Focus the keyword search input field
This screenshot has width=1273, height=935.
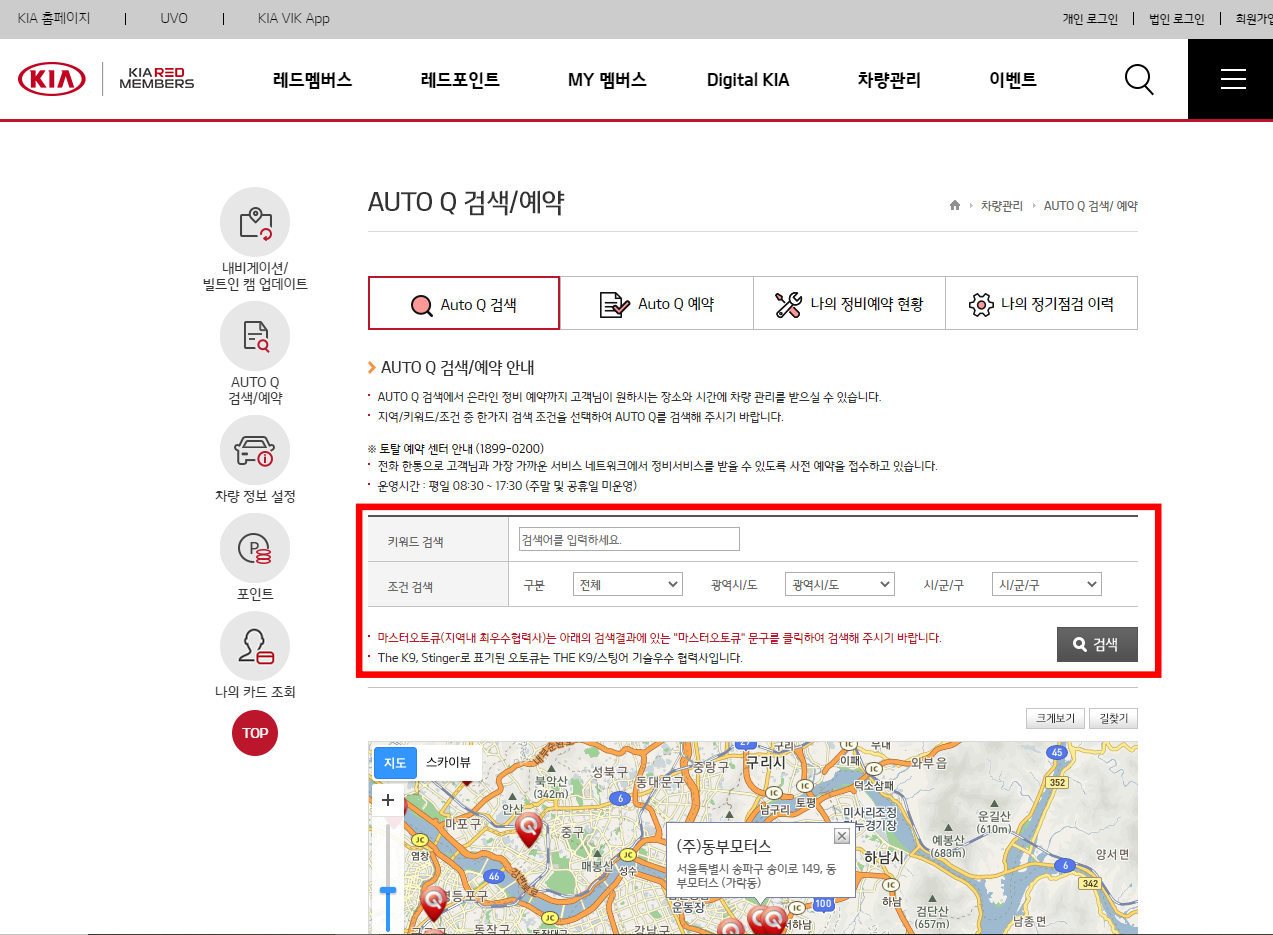[629, 539]
